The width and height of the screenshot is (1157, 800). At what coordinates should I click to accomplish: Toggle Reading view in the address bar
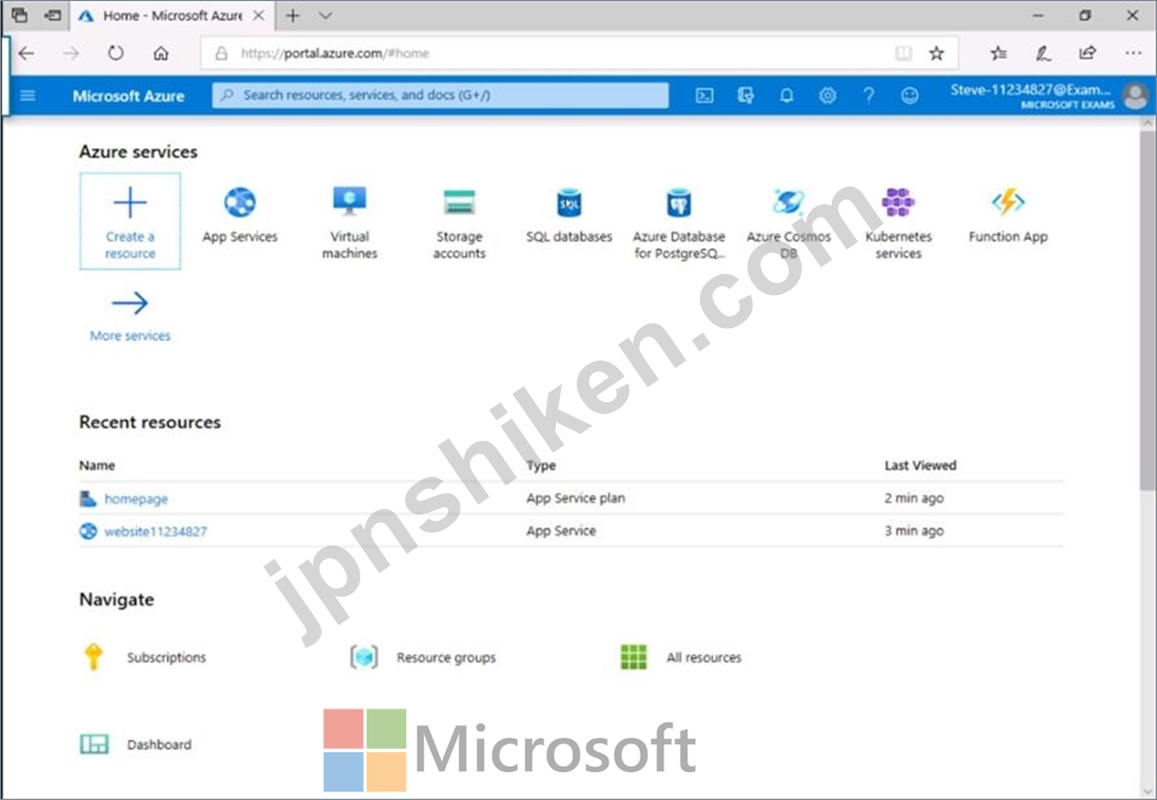[x=902, y=53]
